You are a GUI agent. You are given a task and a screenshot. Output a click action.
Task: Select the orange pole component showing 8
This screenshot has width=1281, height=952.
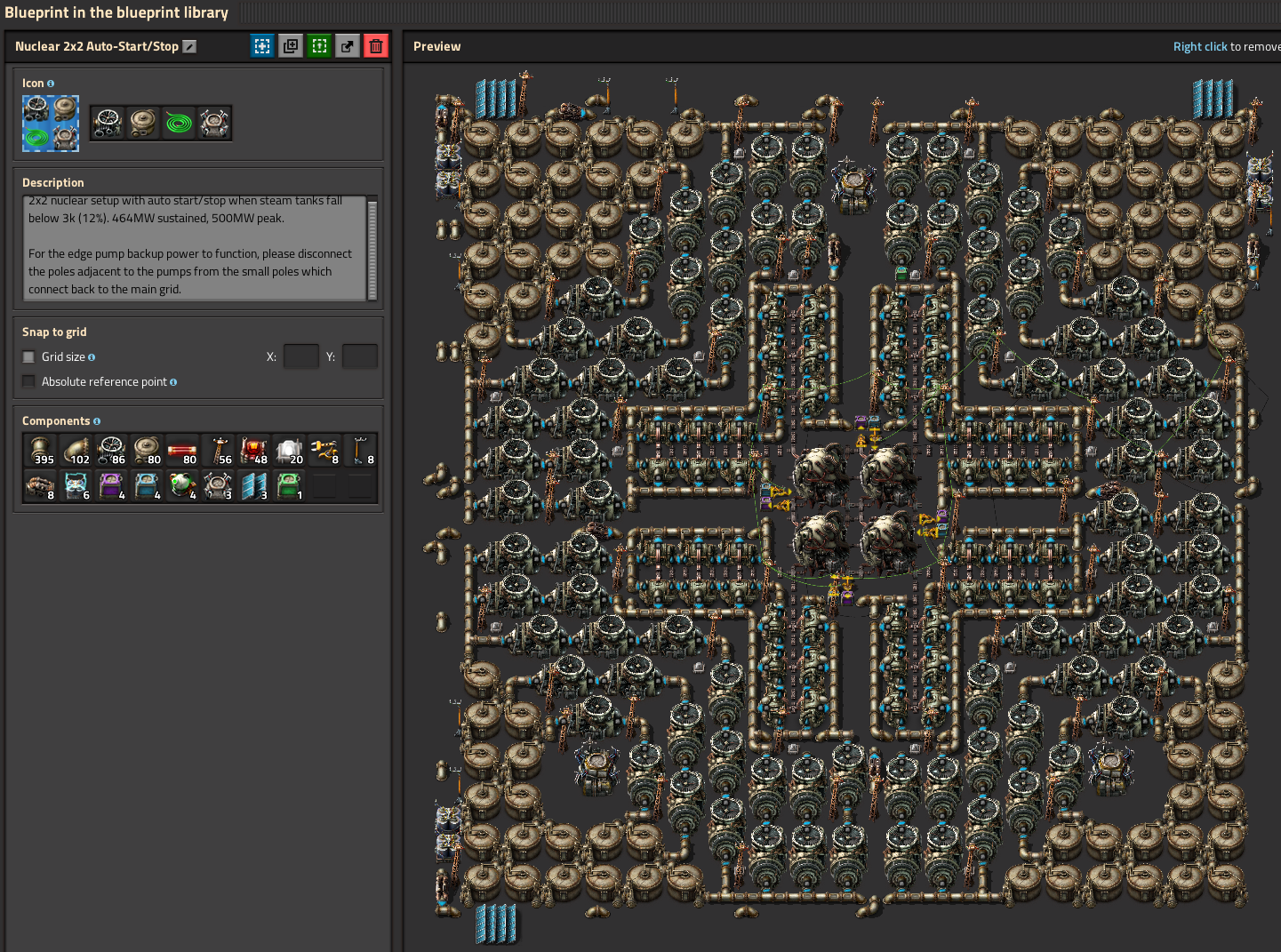(360, 451)
